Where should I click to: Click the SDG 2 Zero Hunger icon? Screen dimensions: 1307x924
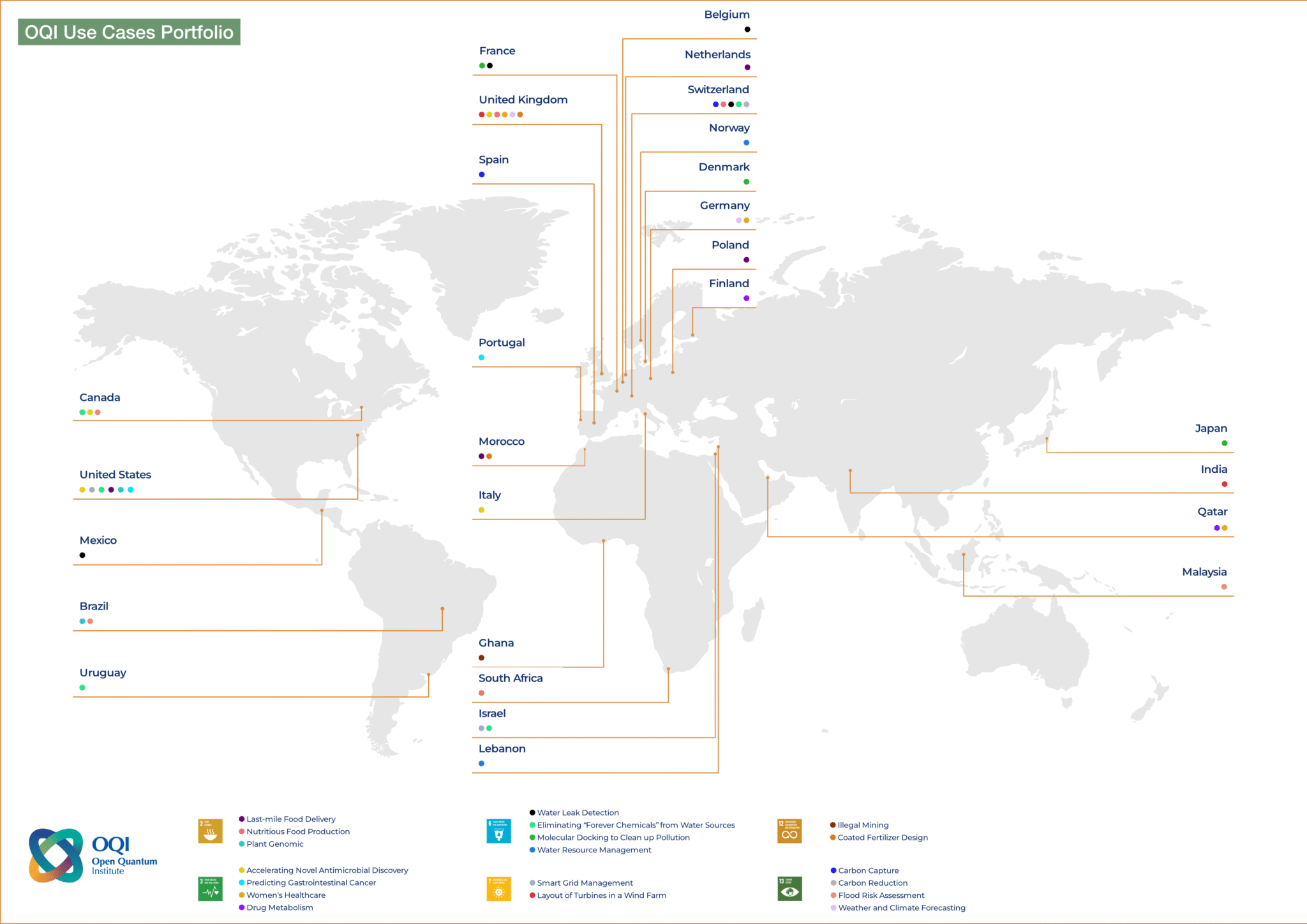(x=211, y=831)
